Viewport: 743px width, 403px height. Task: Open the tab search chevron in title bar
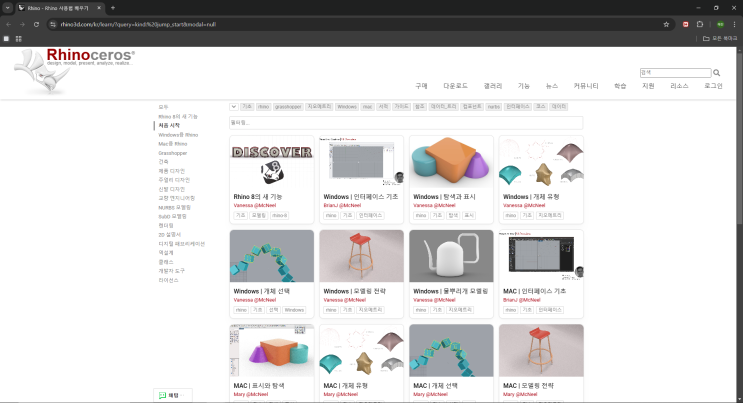coord(8,8)
